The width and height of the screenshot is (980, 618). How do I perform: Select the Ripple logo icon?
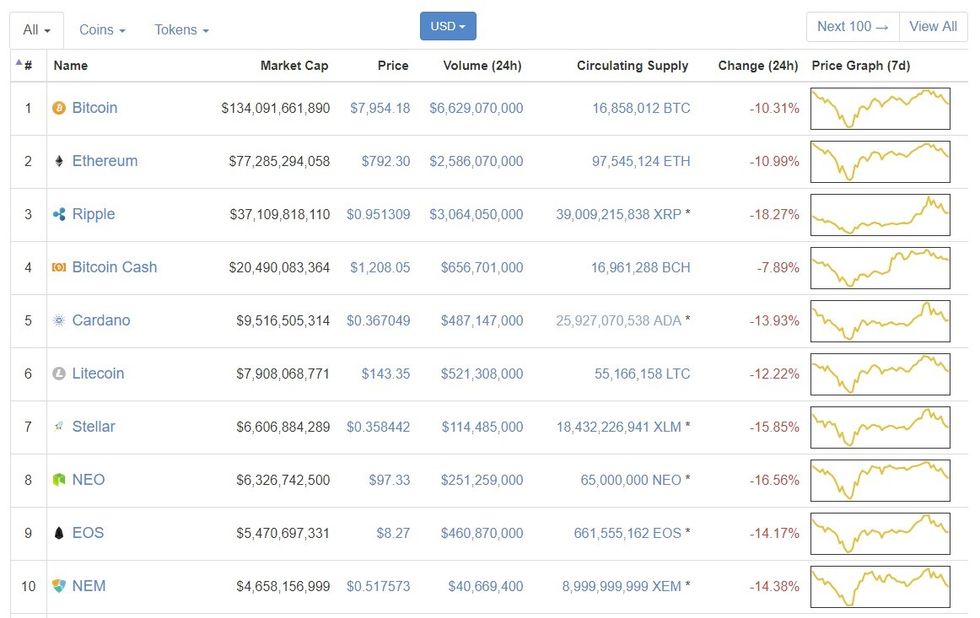point(60,214)
